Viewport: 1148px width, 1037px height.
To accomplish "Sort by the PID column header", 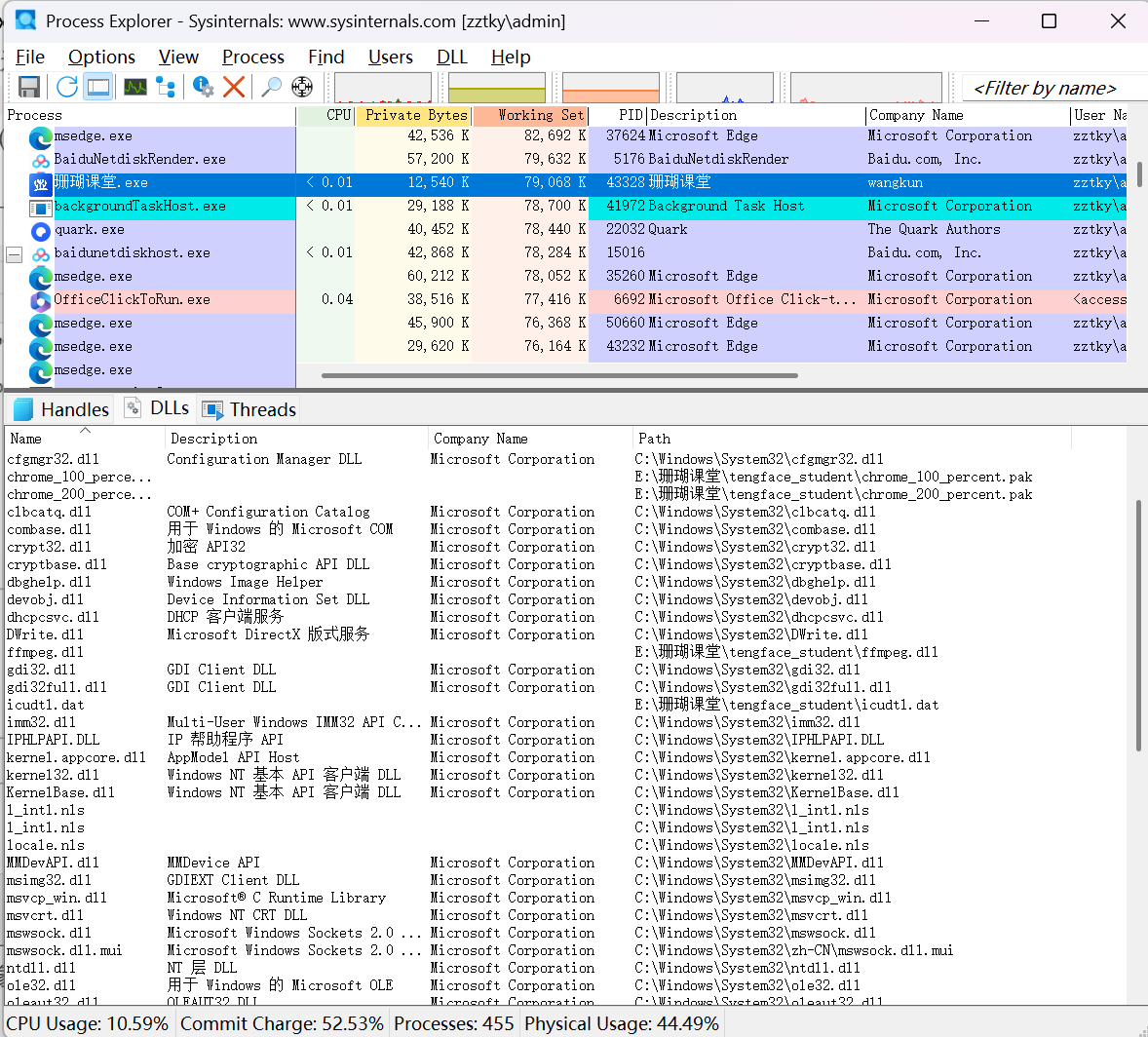I will point(619,116).
